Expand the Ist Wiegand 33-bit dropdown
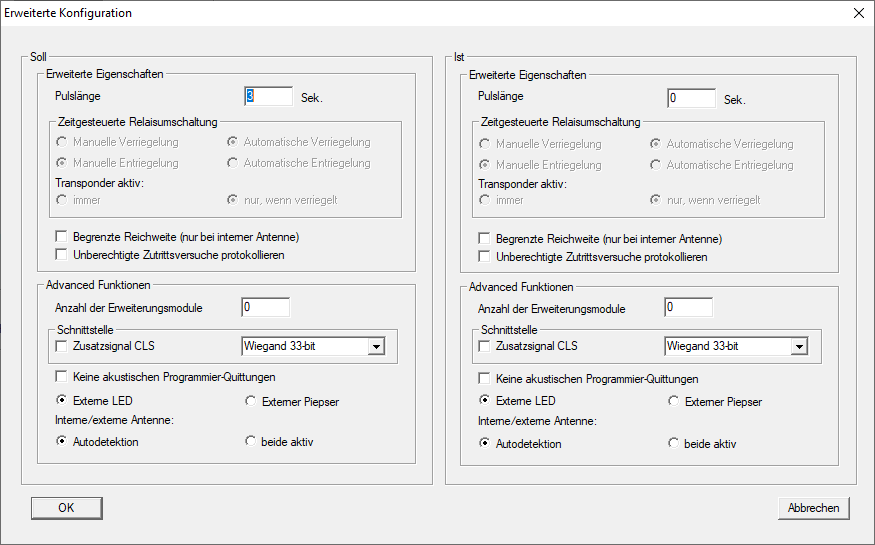875x545 pixels. pos(799,347)
